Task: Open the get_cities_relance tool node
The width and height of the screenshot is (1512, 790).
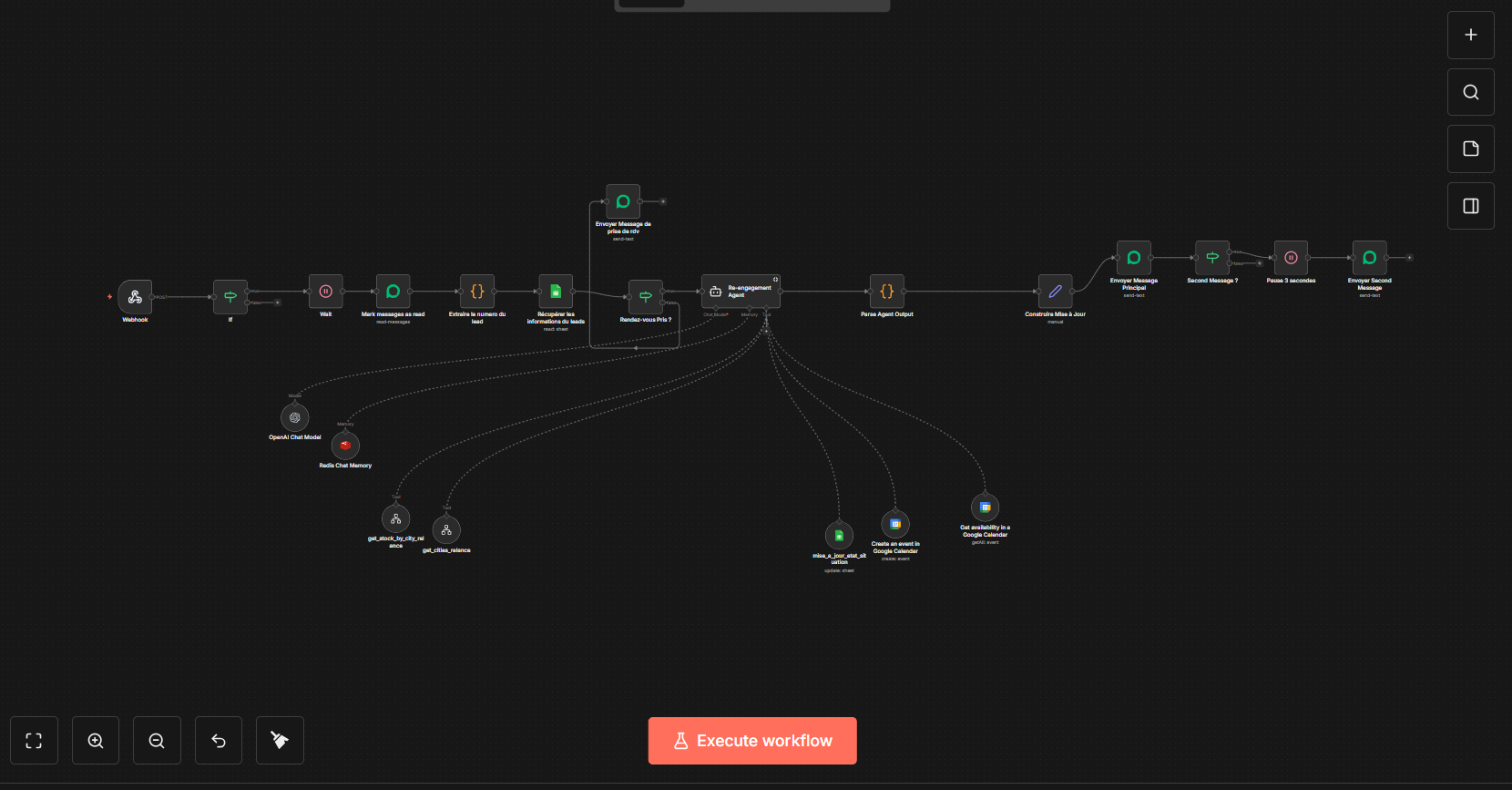Action: point(446,530)
